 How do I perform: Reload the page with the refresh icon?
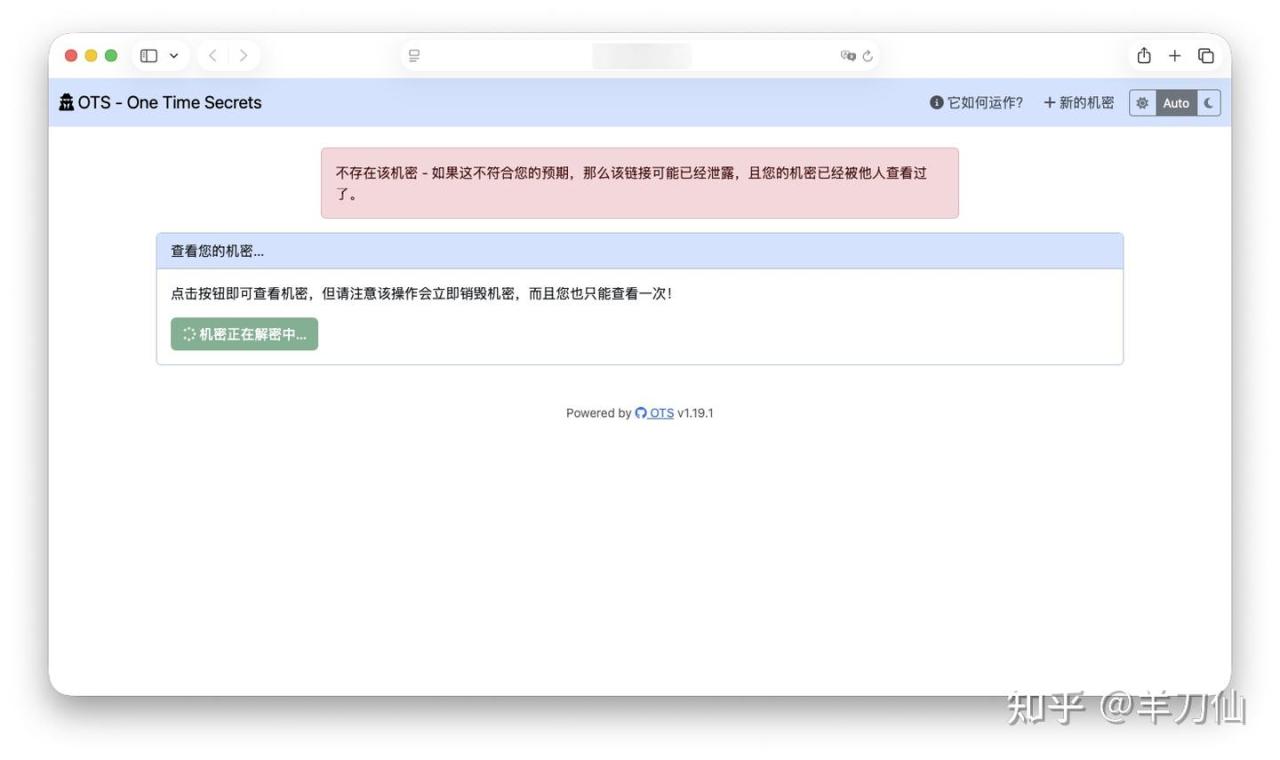point(868,56)
